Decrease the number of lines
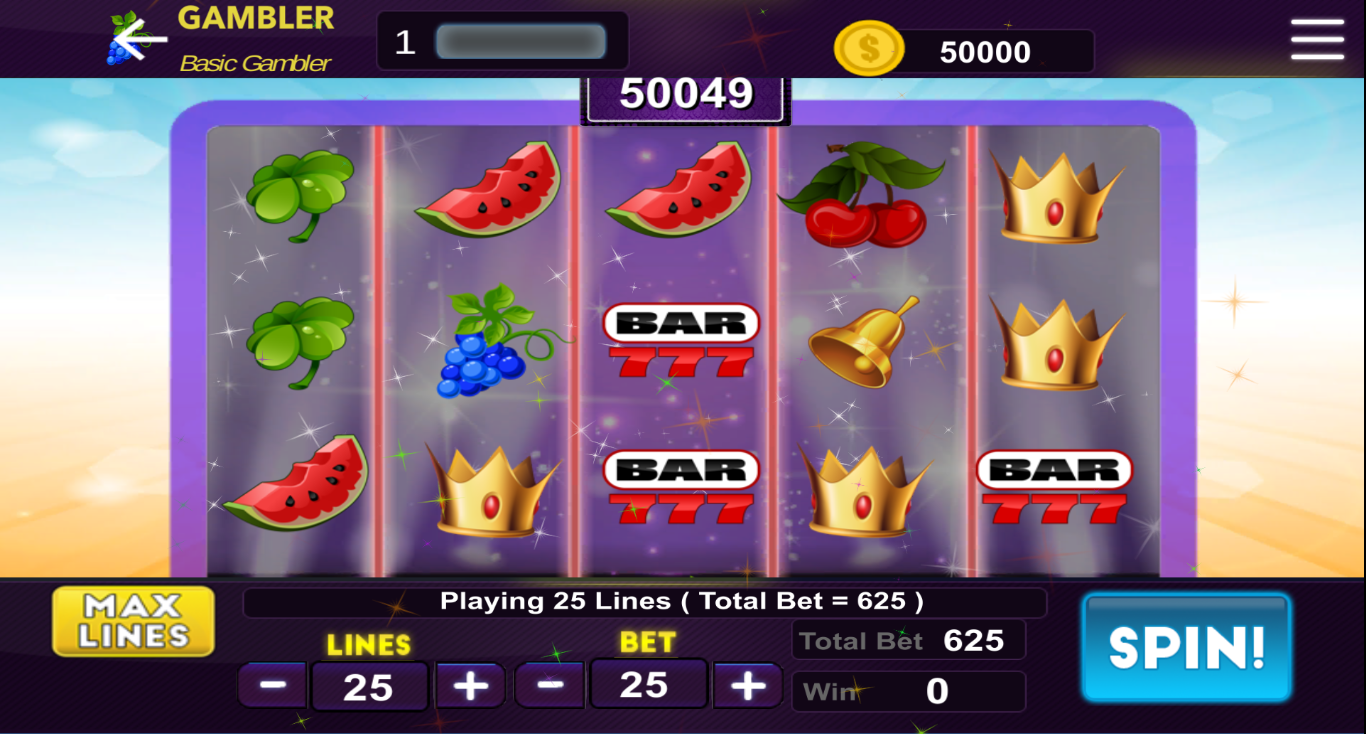 point(273,686)
